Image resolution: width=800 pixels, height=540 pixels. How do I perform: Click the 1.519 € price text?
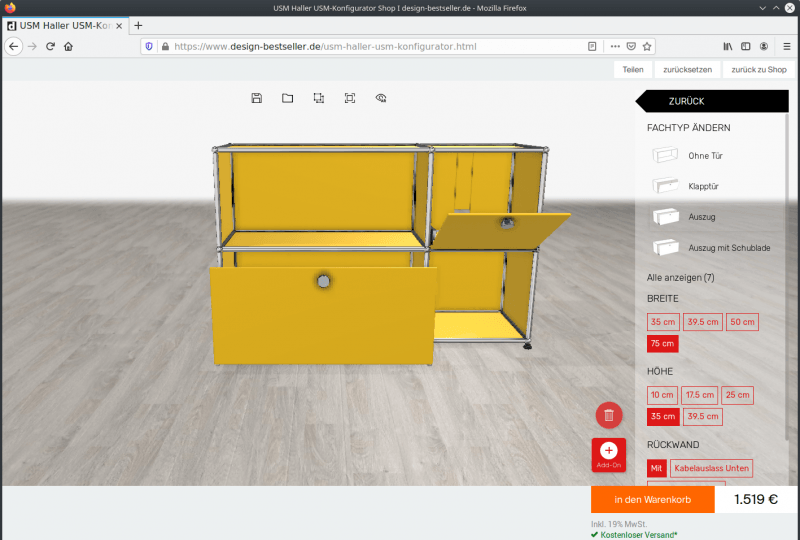756,499
